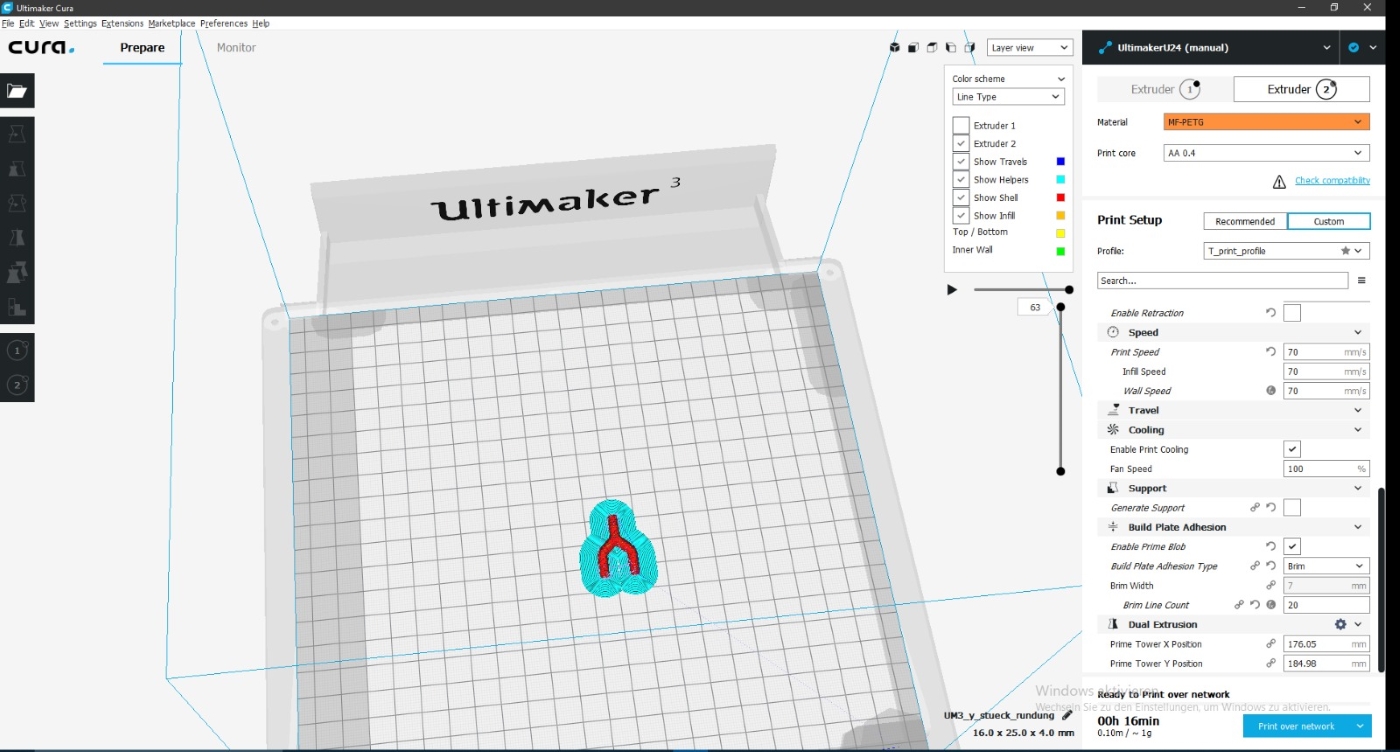Click the pencil icon beside the job name
The width and height of the screenshot is (1400, 752).
pos(1067,716)
